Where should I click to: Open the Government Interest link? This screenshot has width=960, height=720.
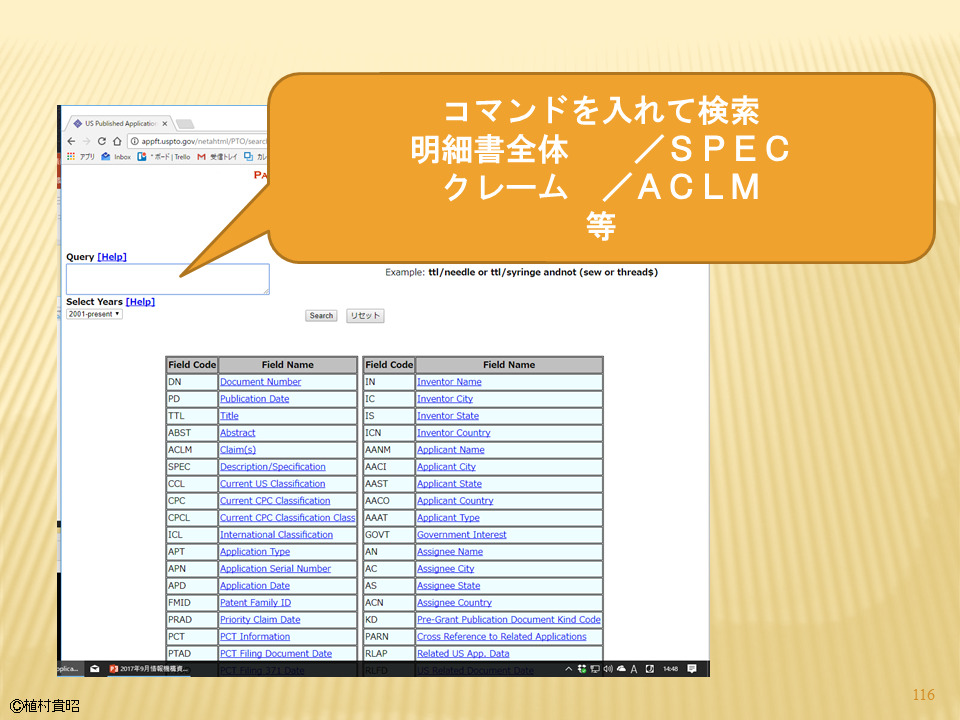tap(462, 535)
